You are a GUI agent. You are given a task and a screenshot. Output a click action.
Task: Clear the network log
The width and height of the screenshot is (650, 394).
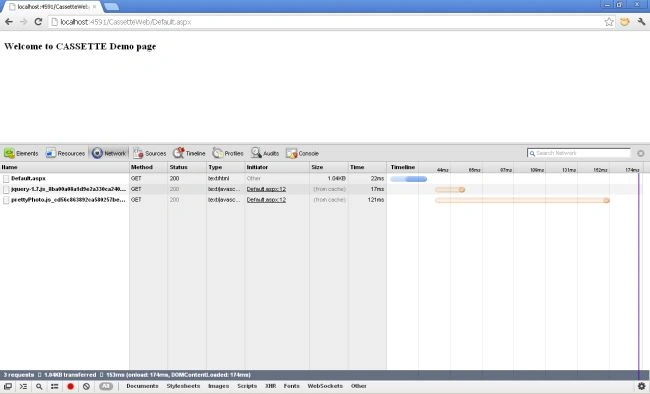86,386
